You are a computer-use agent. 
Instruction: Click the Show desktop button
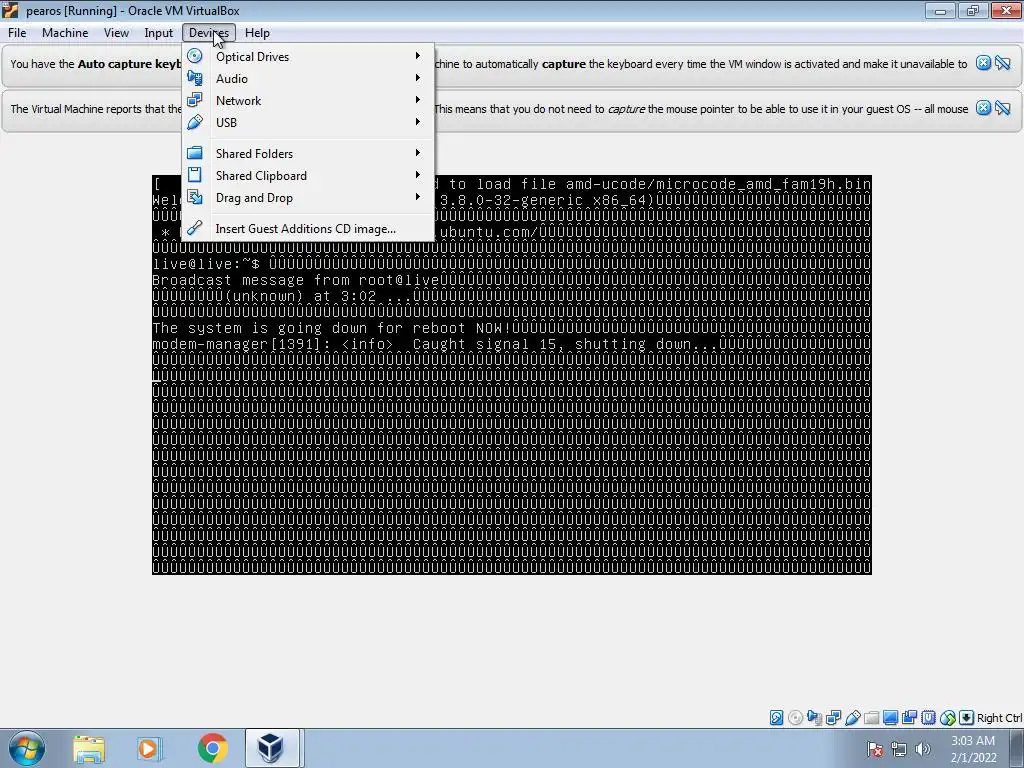click(1017, 749)
